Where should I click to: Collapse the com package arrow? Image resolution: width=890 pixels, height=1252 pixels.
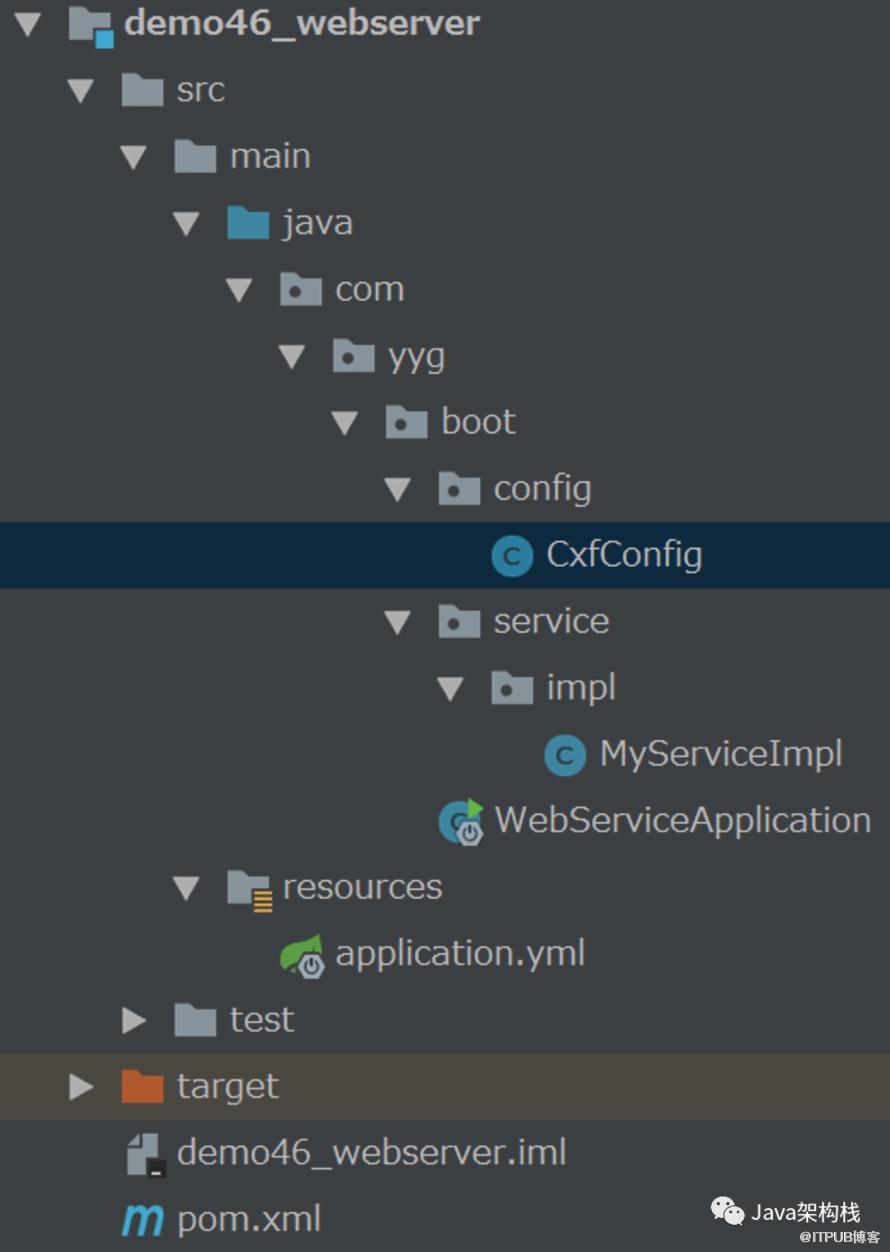pyautogui.click(x=239, y=290)
